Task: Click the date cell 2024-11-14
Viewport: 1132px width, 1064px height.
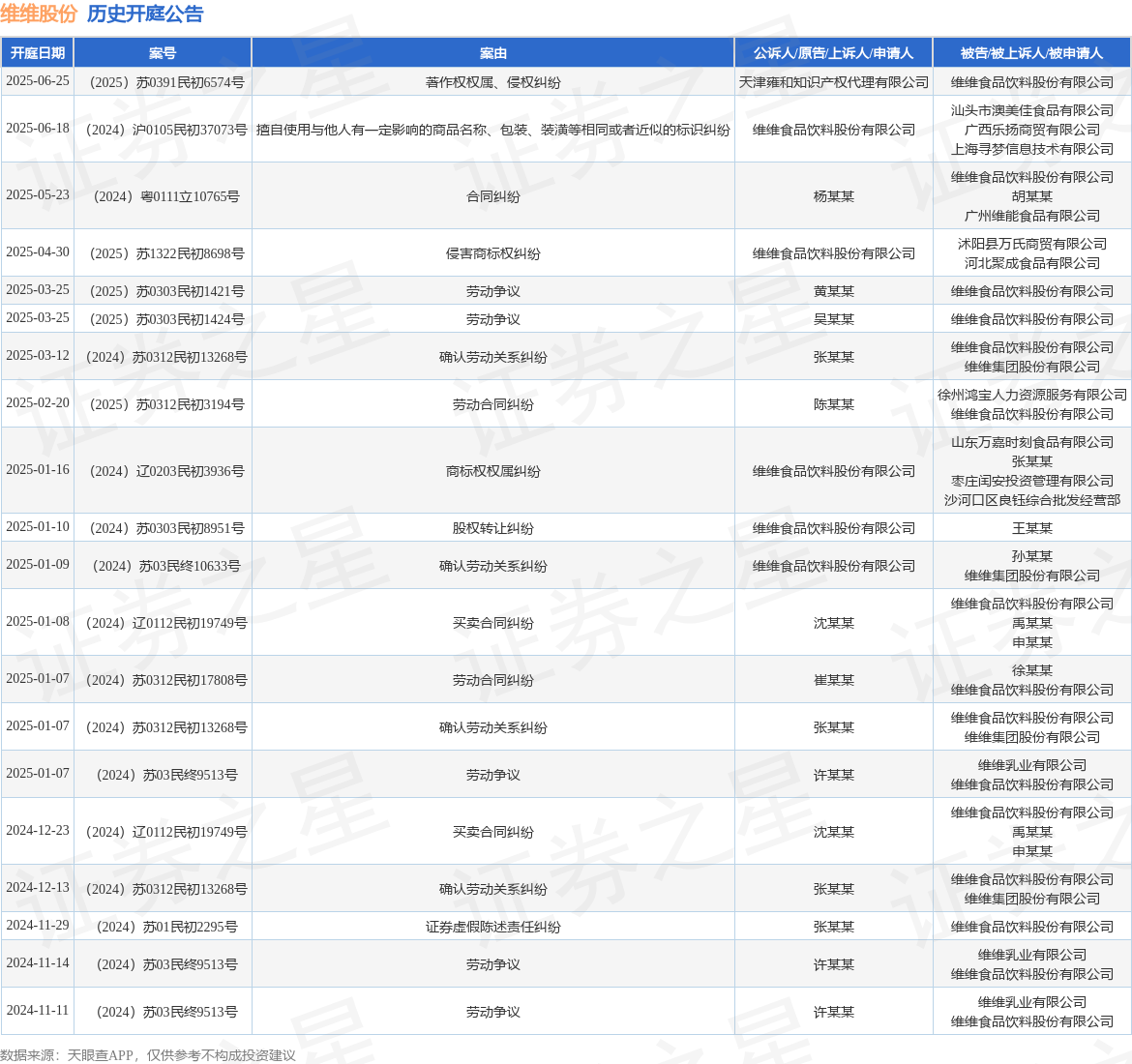Action: [38, 963]
